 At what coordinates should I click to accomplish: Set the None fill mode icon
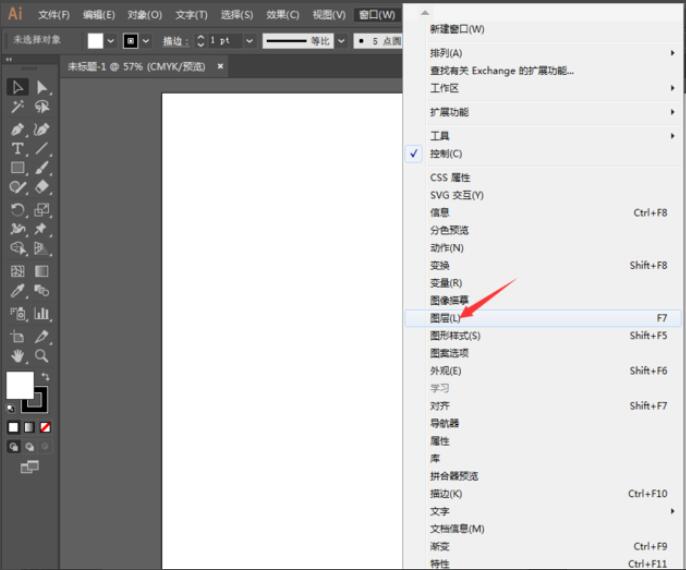coord(44,427)
